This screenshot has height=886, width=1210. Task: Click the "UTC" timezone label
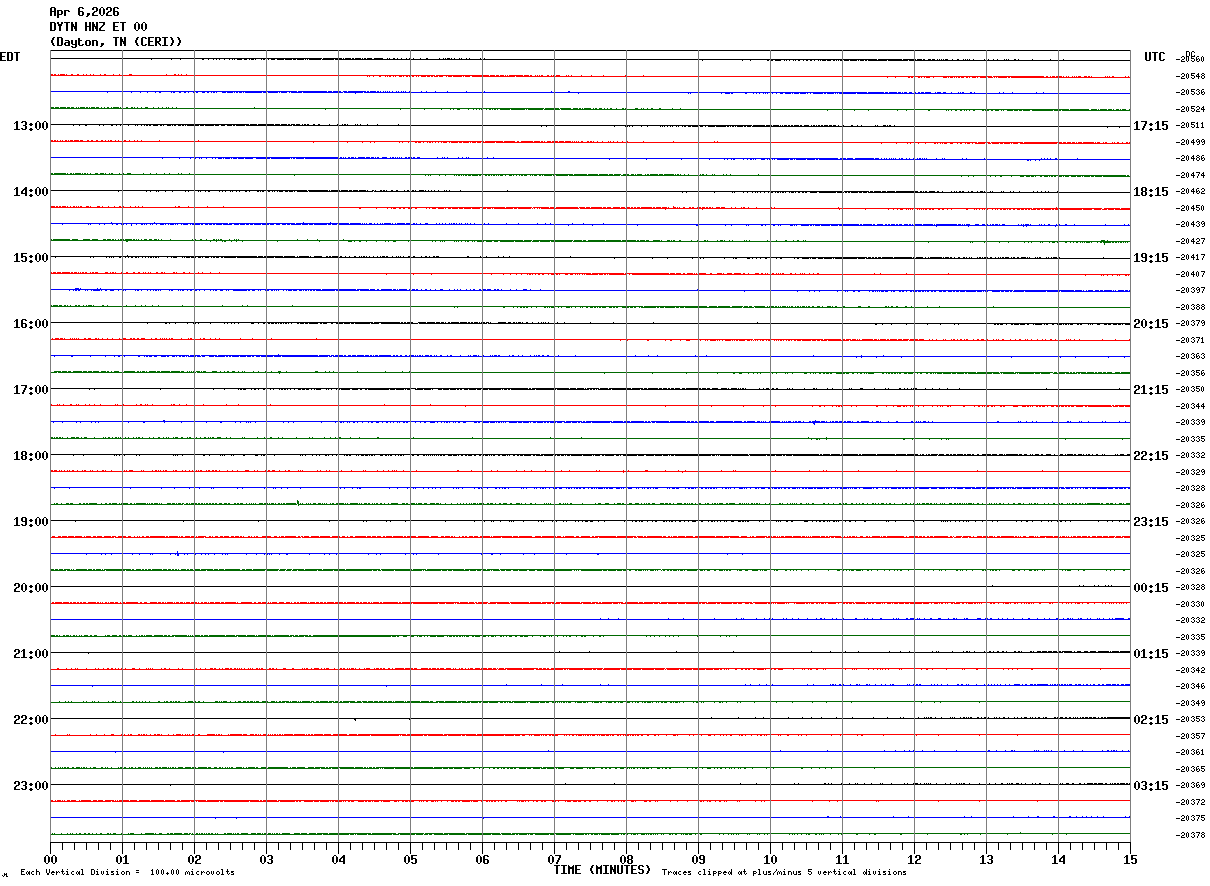1155,57
